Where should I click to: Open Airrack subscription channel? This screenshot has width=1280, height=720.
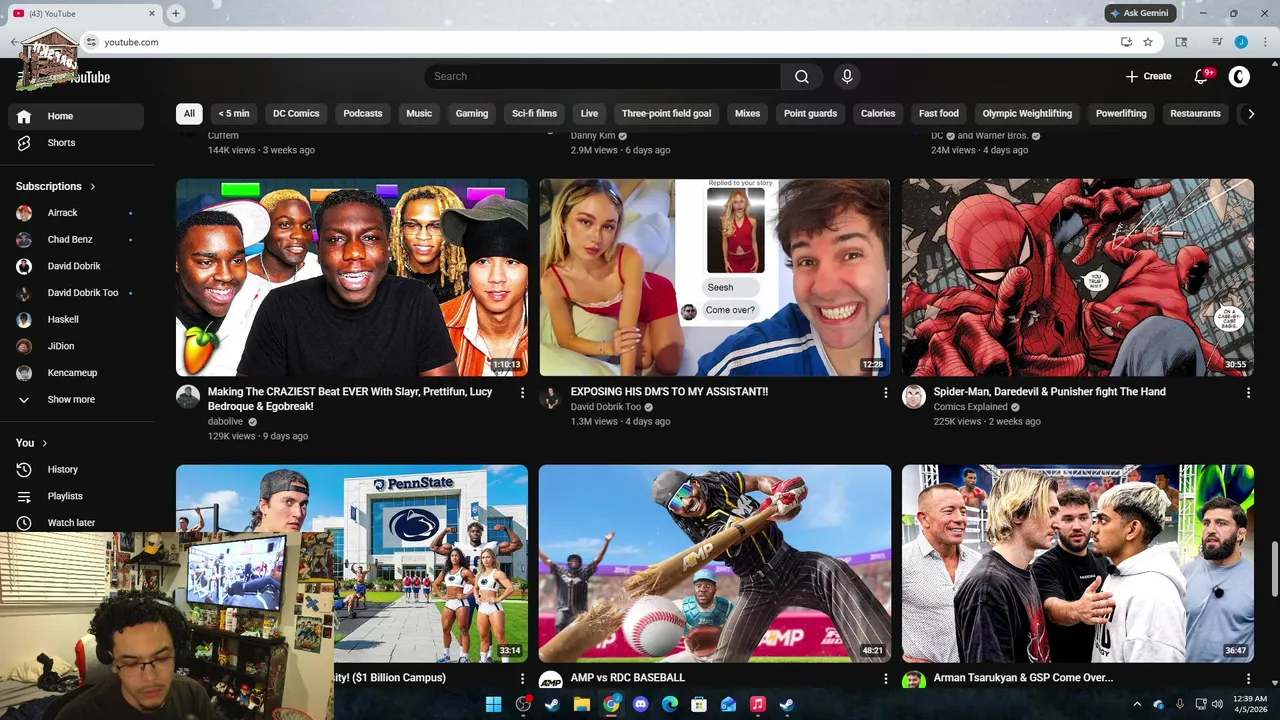[76, 213]
